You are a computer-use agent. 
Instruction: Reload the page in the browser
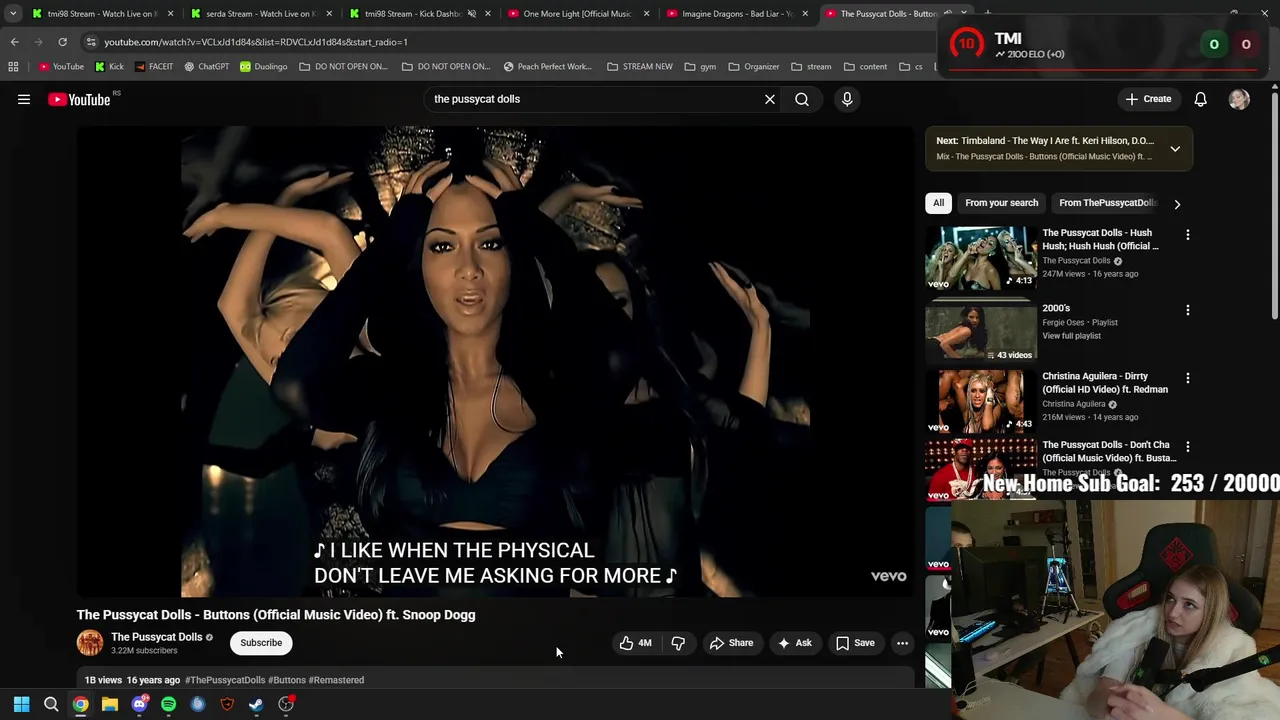(x=62, y=42)
